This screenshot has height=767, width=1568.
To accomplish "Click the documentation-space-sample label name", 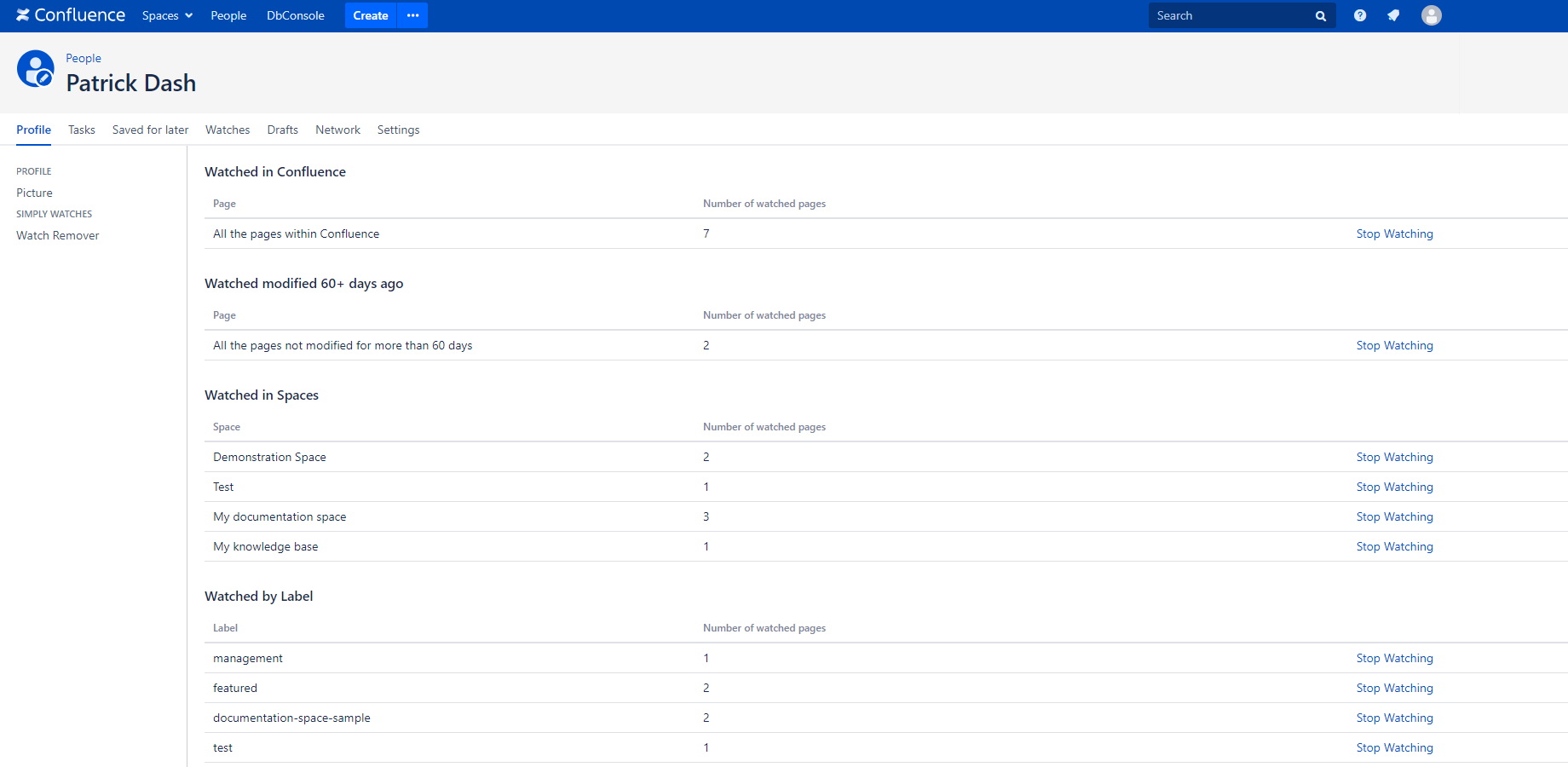I will [x=291, y=718].
